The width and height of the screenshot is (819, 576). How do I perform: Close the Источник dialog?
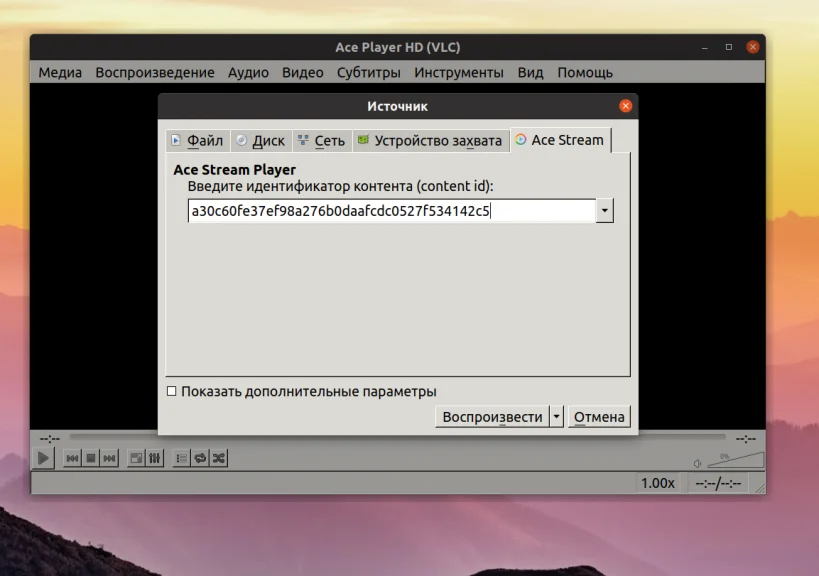(x=625, y=106)
